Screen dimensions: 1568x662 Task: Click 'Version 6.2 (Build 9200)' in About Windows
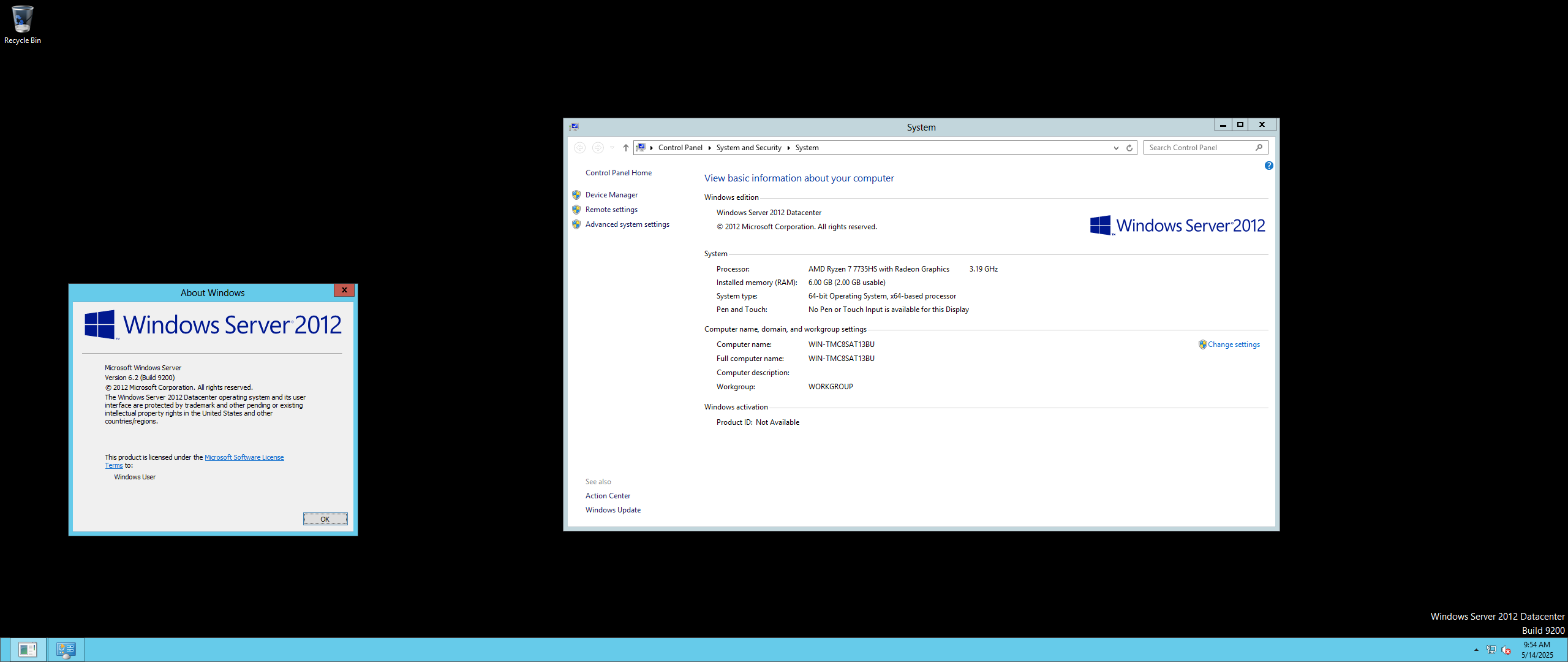point(140,378)
